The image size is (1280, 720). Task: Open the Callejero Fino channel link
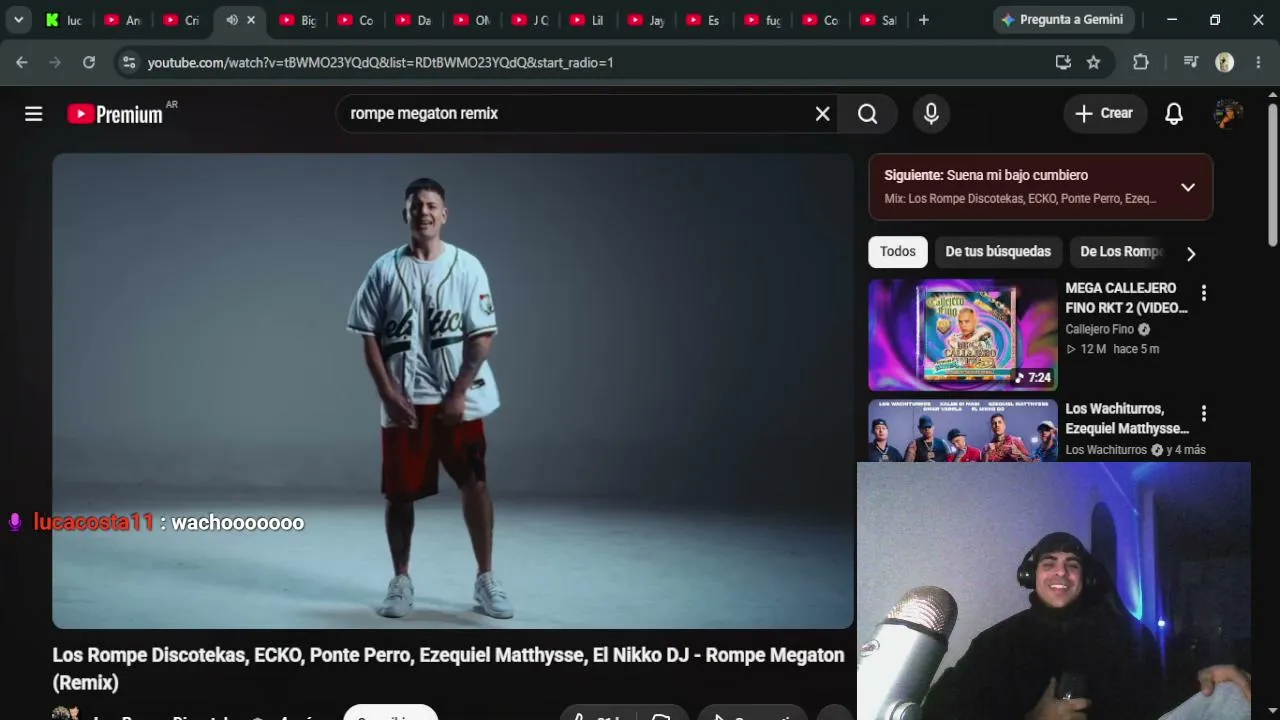pos(1100,329)
